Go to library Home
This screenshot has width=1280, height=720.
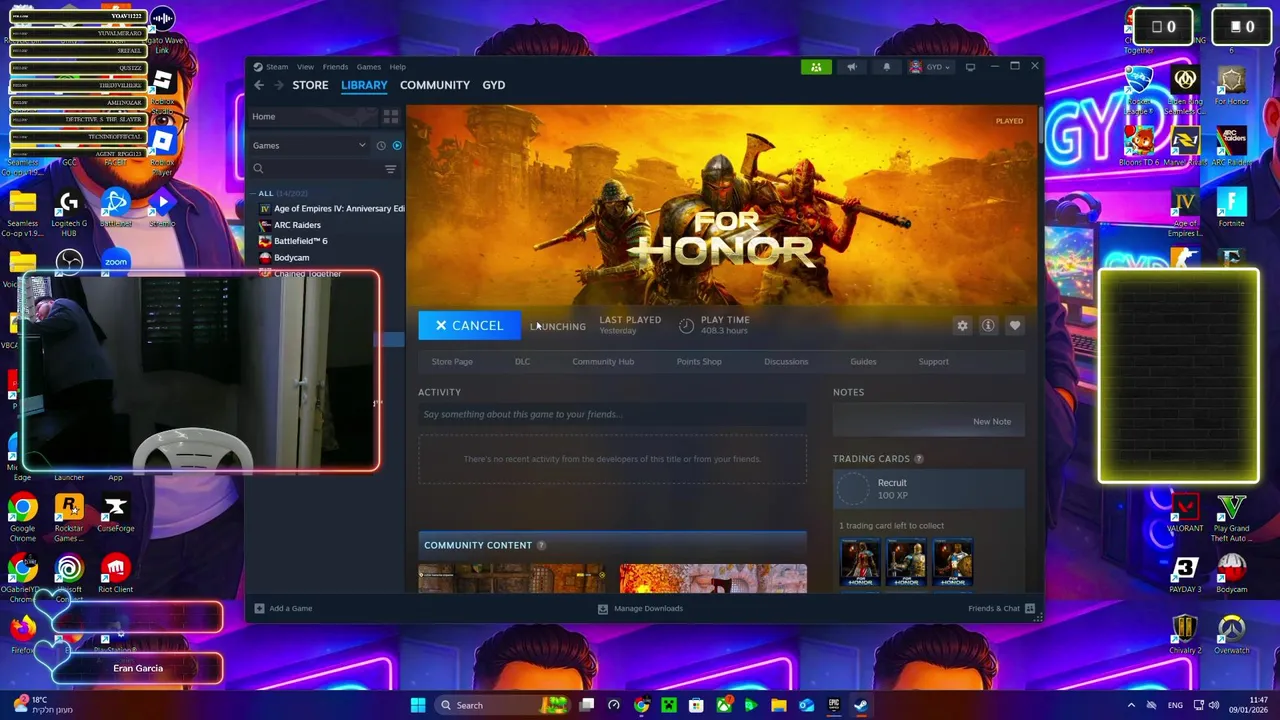click(313, 116)
